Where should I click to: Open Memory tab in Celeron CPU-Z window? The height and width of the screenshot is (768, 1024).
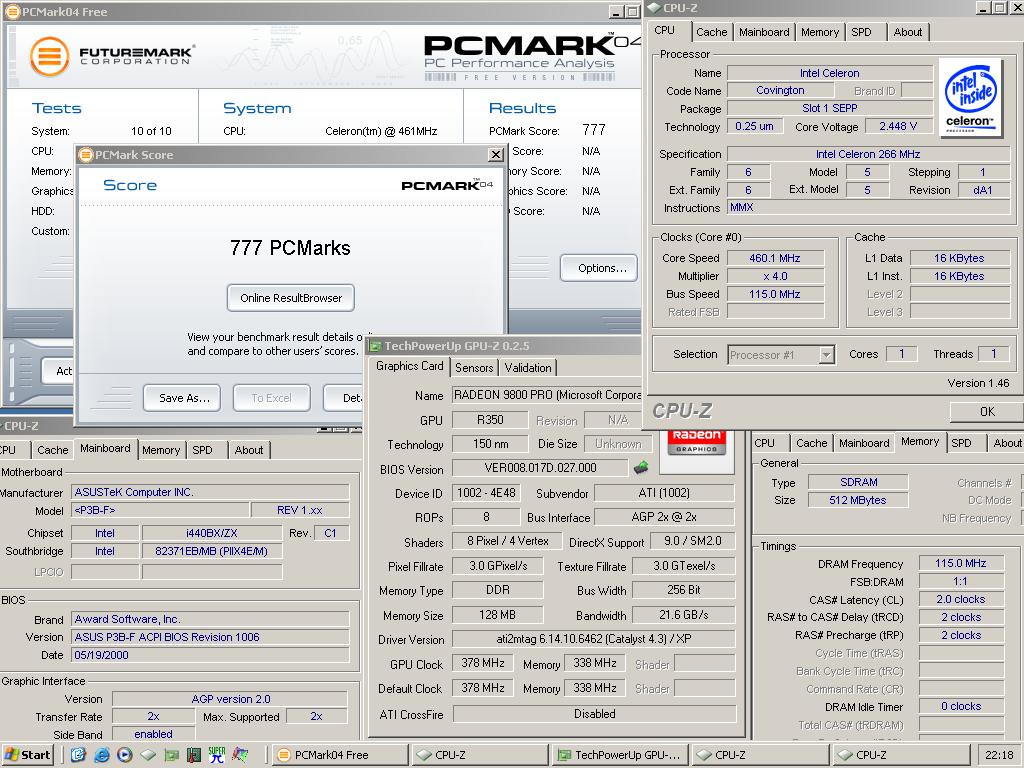[820, 32]
